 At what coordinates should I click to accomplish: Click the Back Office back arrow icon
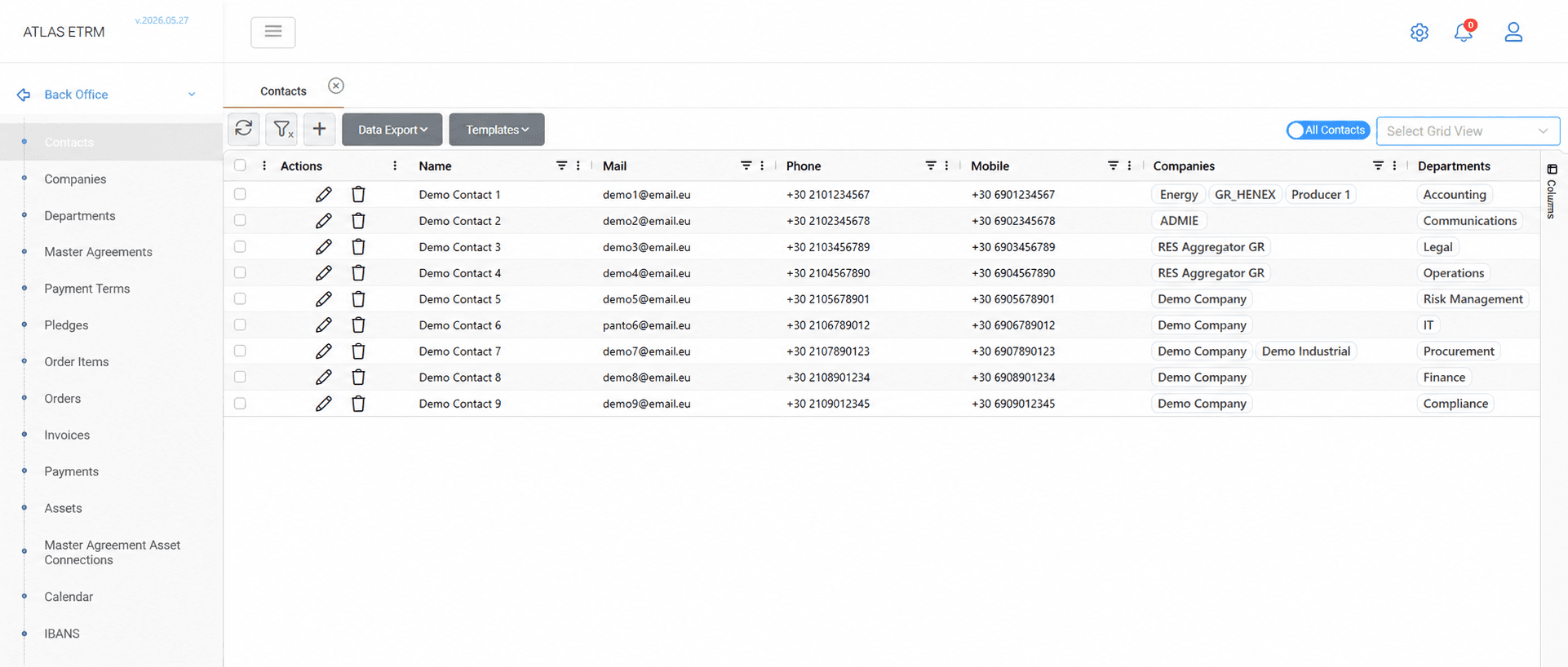[24, 95]
